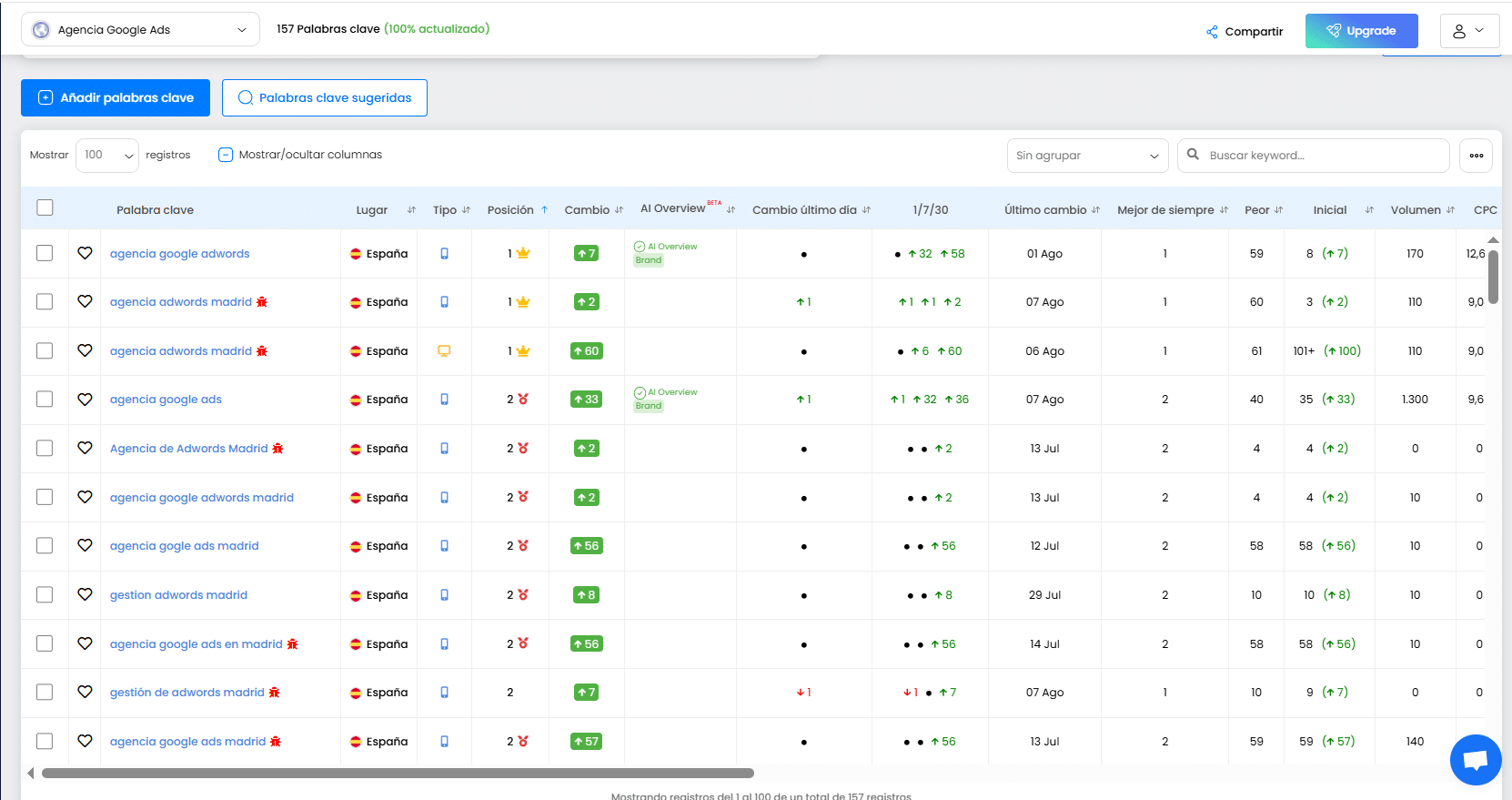The width and height of the screenshot is (1512, 800).
Task: Expand the Sin agrupar grouping dropdown
Action: (1086, 156)
